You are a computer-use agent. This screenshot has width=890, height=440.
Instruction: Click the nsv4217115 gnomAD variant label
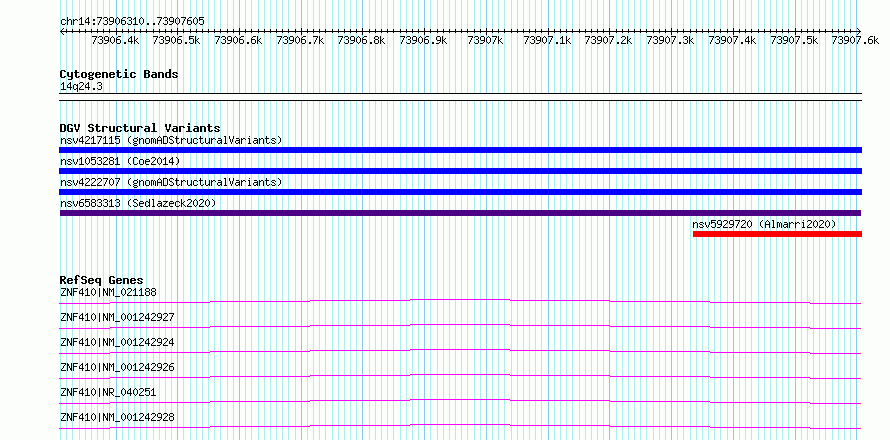171,140
